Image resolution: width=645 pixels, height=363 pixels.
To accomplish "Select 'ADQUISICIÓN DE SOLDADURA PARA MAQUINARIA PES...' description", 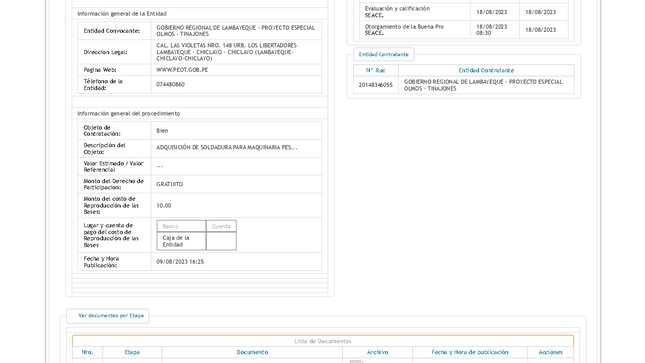I will point(227,147).
